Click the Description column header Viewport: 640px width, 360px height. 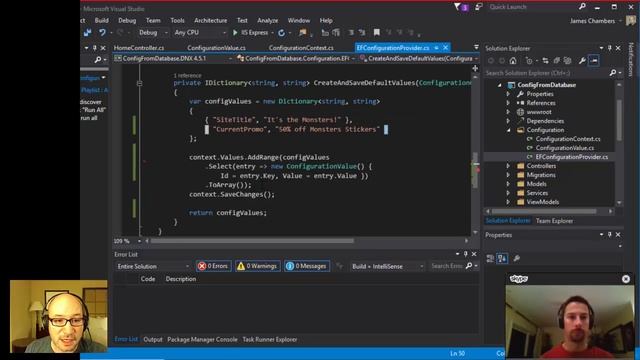[181, 279]
